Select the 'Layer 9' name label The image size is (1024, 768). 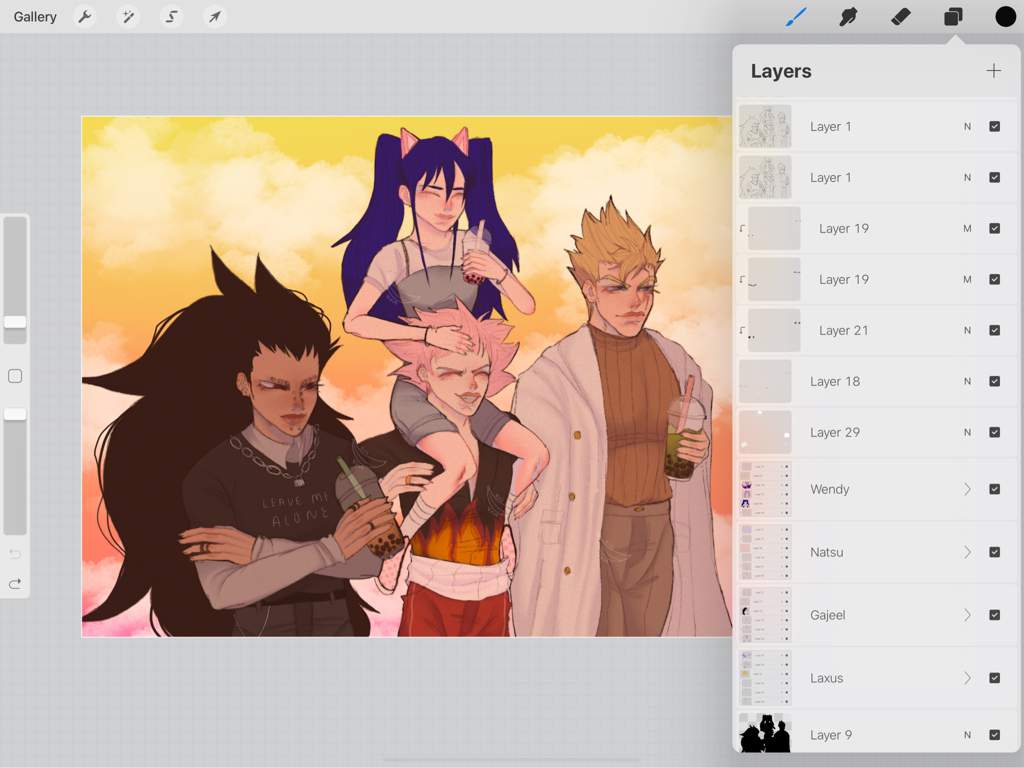pos(831,735)
